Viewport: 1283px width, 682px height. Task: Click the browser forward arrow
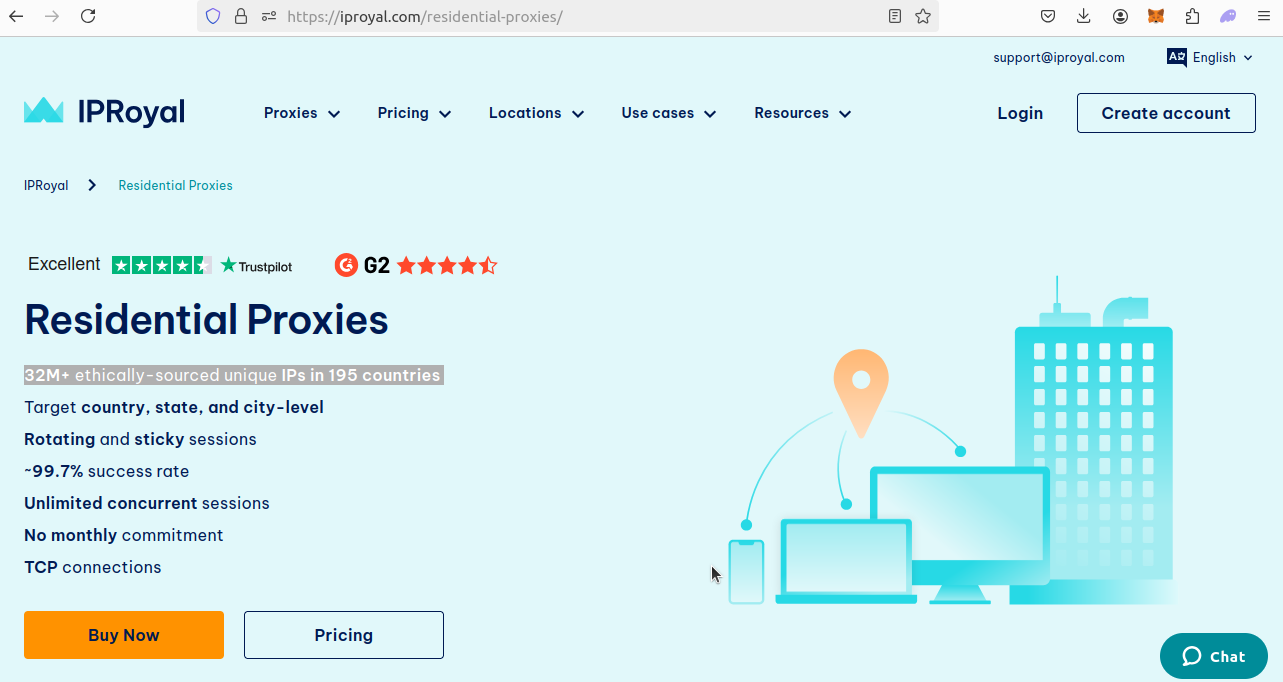(52, 16)
